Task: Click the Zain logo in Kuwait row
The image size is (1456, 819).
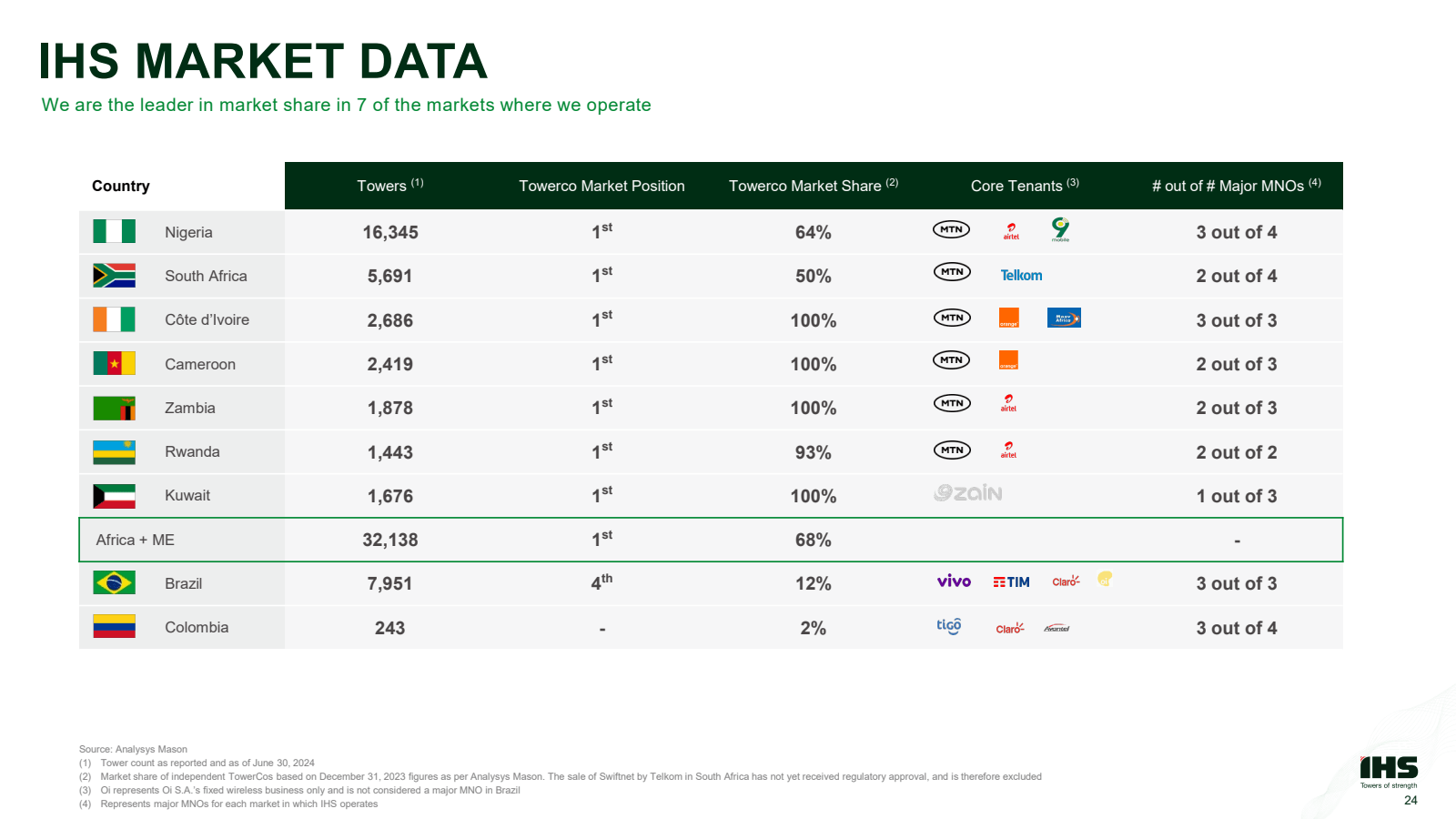Action: [x=967, y=493]
